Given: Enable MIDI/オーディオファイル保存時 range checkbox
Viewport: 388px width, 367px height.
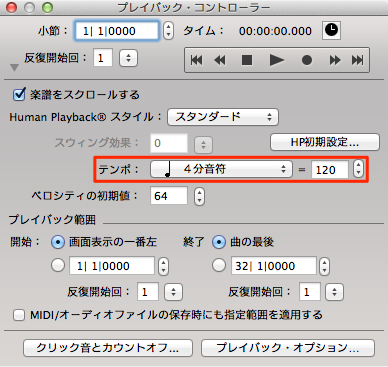Looking at the screenshot, I should click(19, 315).
